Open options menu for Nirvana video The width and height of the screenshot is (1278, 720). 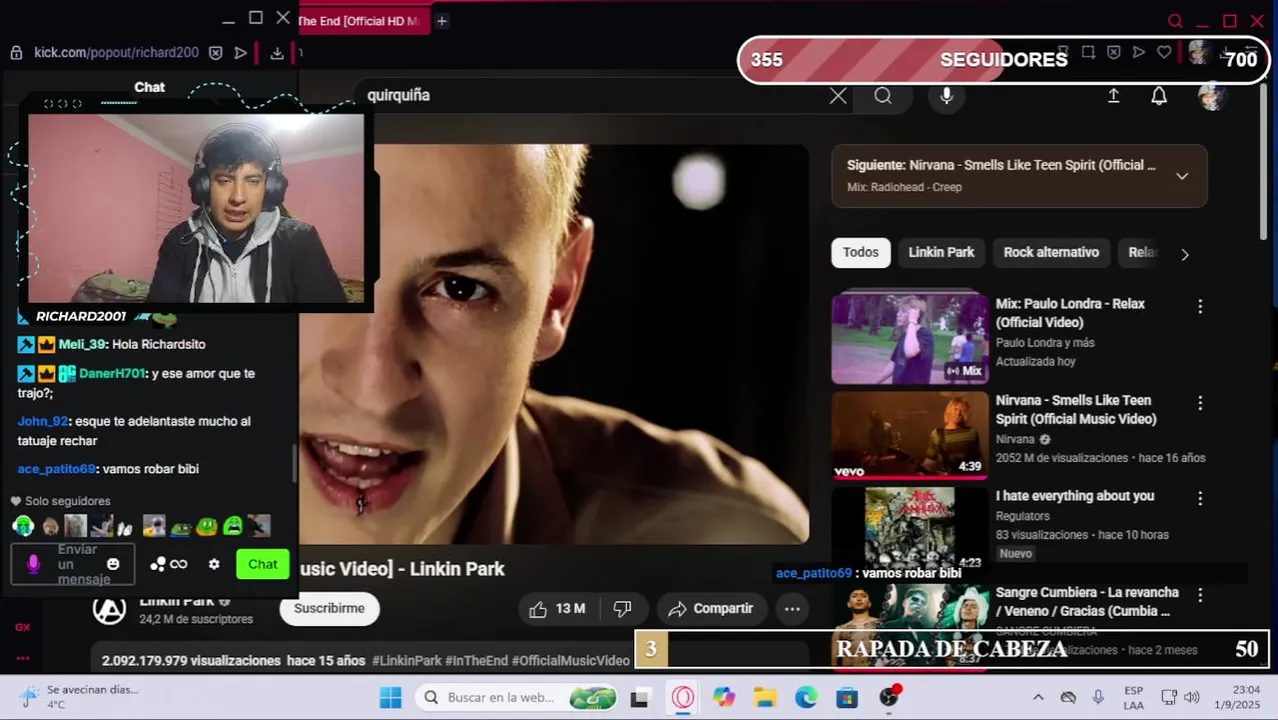(1200, 403)
